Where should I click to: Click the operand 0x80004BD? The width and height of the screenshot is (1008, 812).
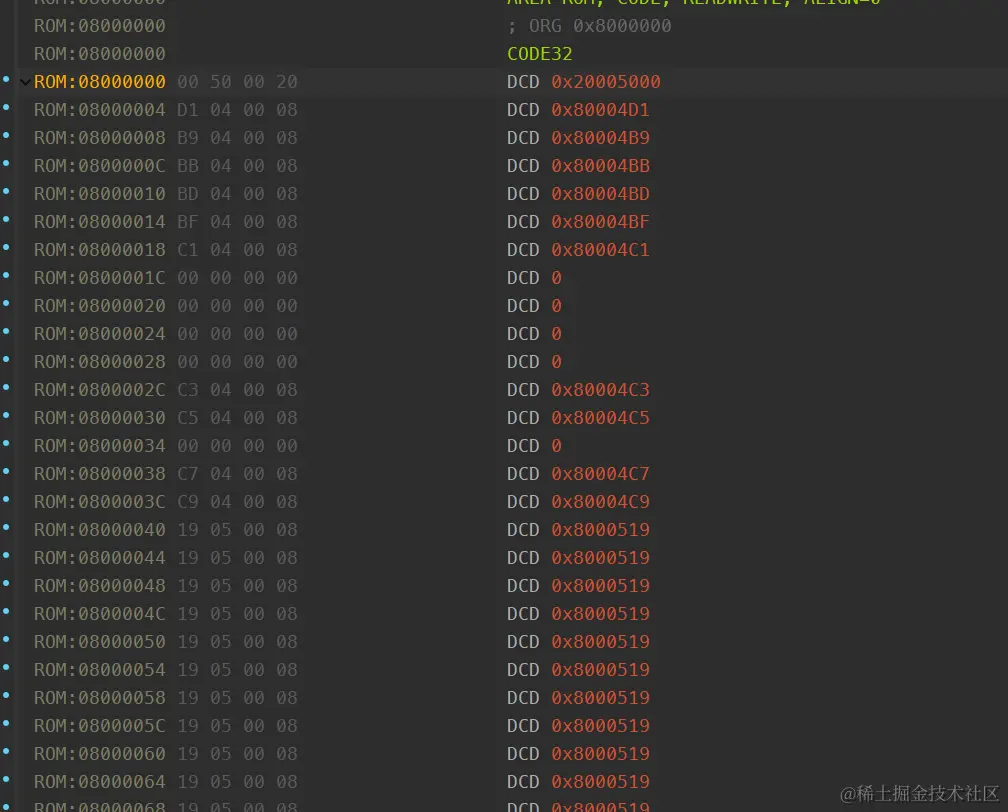(x=600, y=194)
